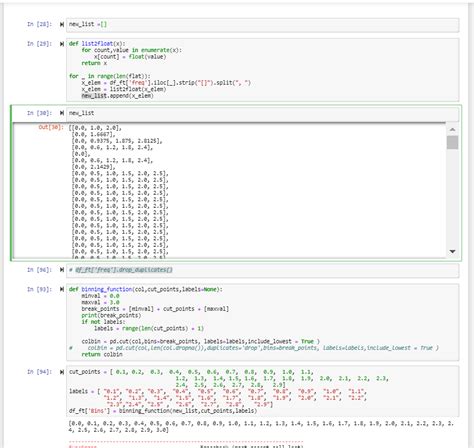Click the df_ft['Bins'] assignment line

tap(163, 411)
